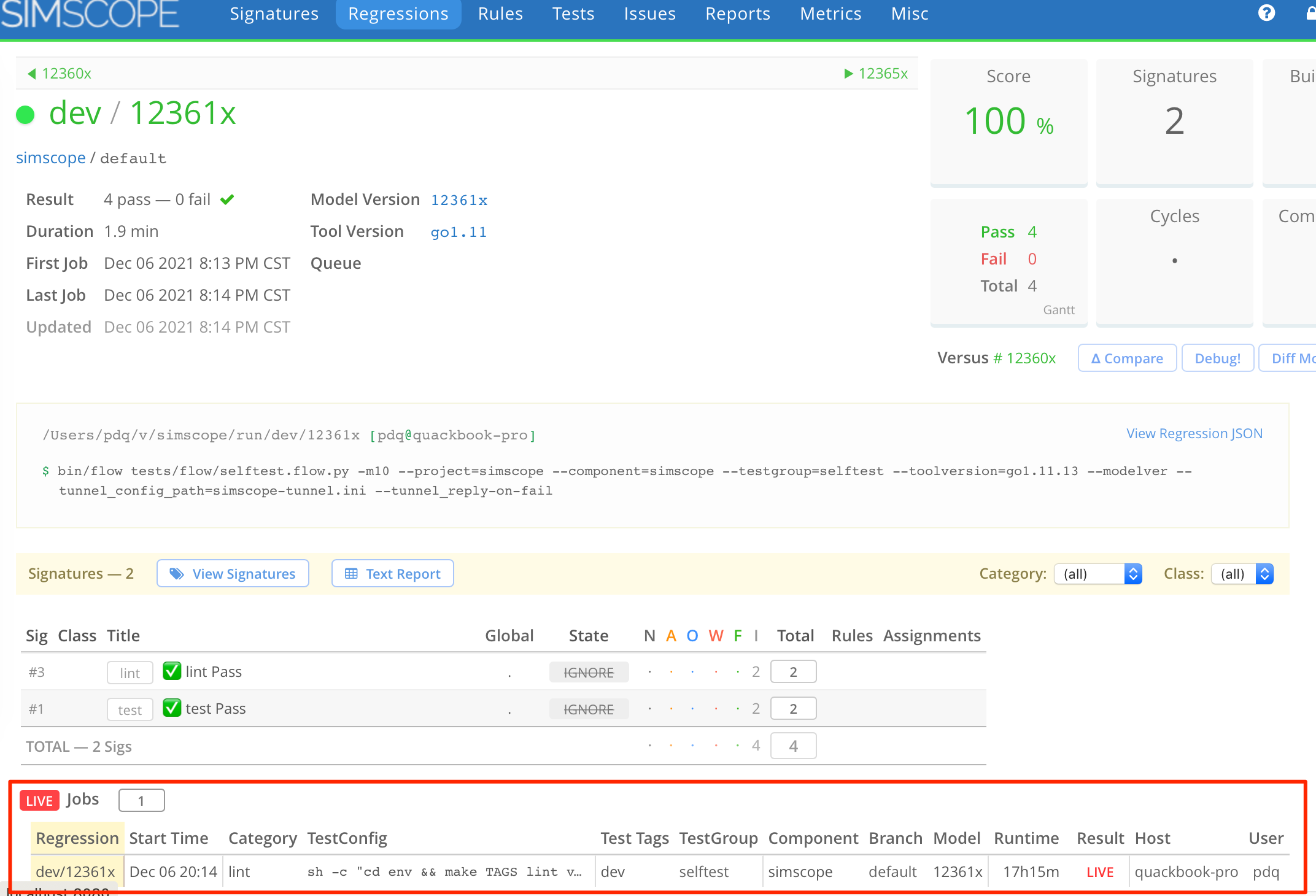
Task: Click the Score 100 % card
Action: [1008, 122]
